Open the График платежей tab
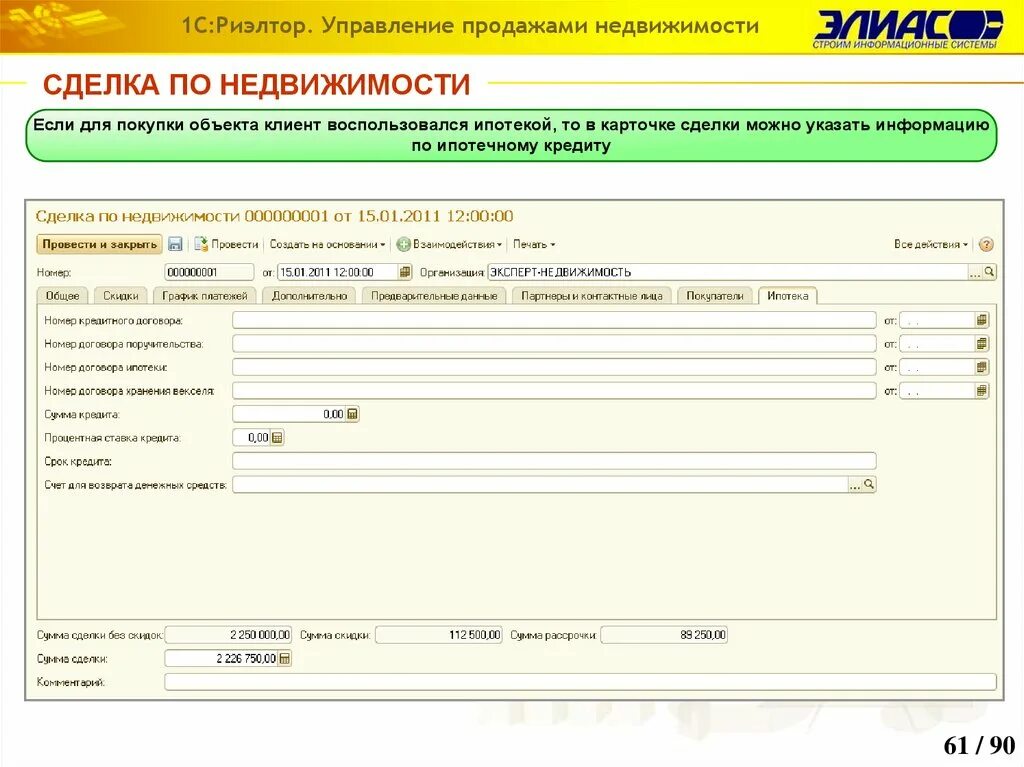The width and height of the screenshot is (1024, 767). pyautogui.click(x=204, y=296)
